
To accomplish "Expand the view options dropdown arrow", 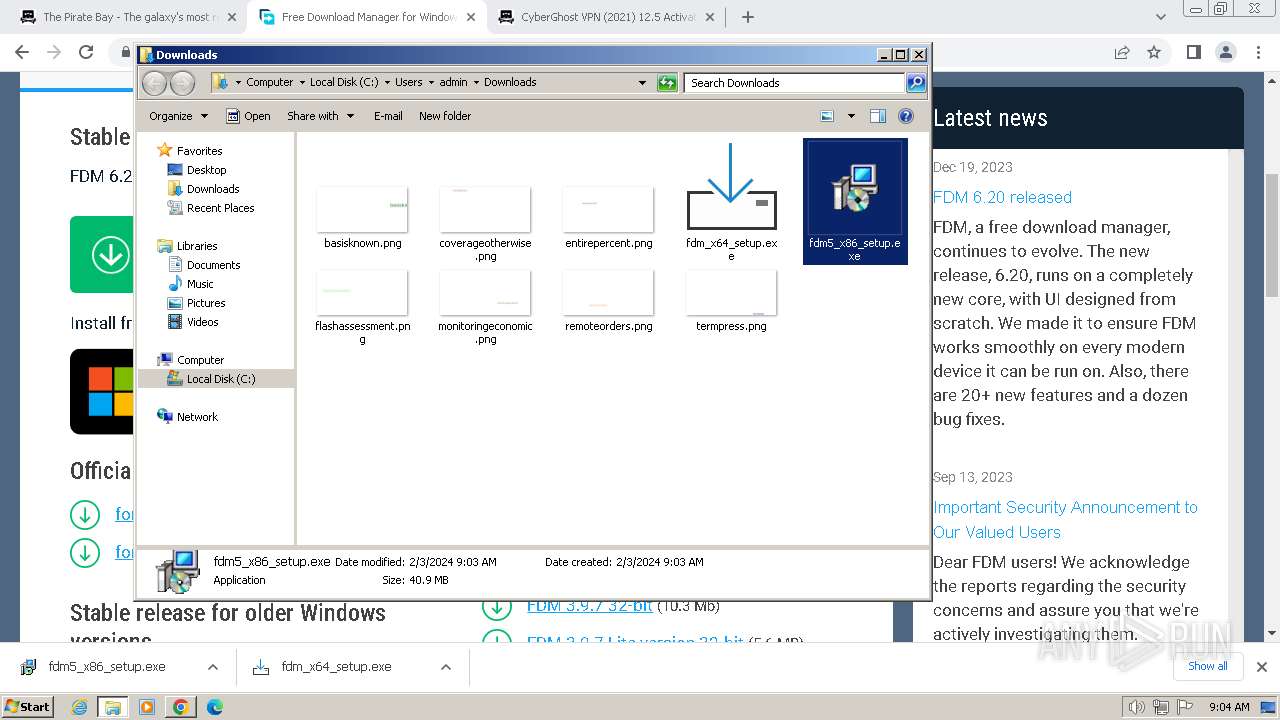I will click(x=851, y=116).
